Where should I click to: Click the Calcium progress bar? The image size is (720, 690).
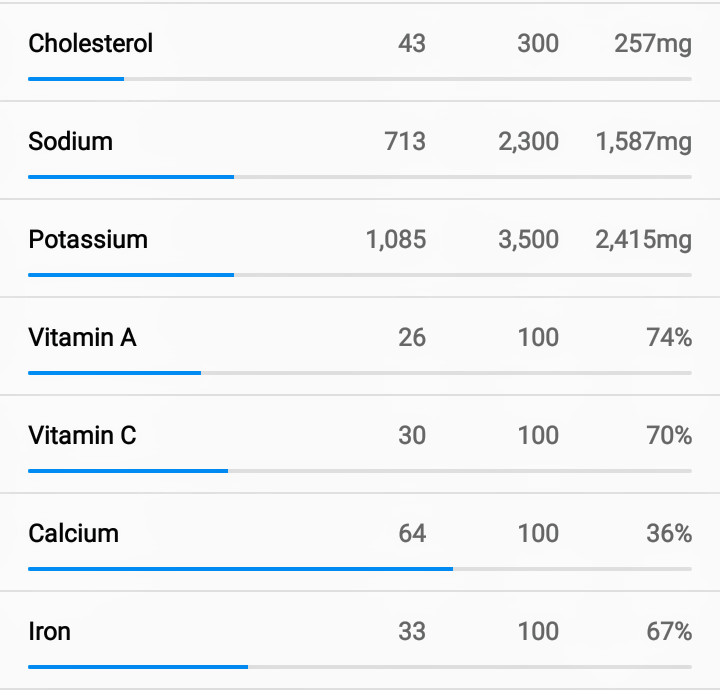point(360,569)
